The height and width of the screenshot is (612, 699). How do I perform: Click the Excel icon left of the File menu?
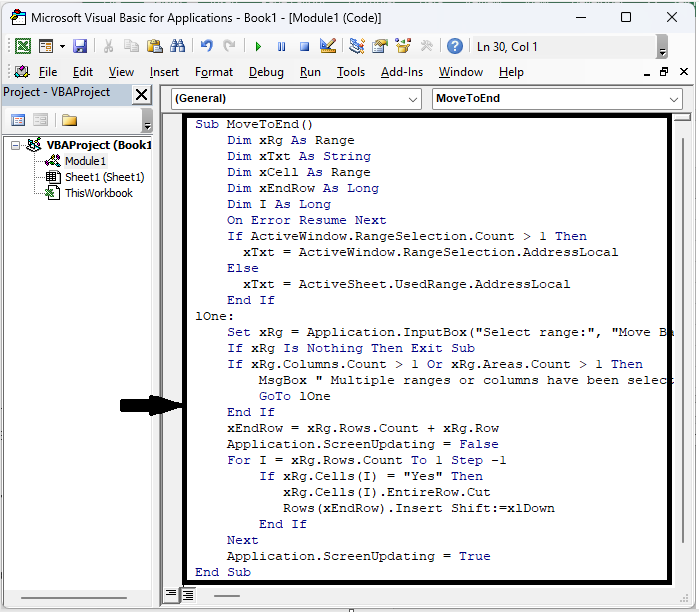click(x=21, y=71)
